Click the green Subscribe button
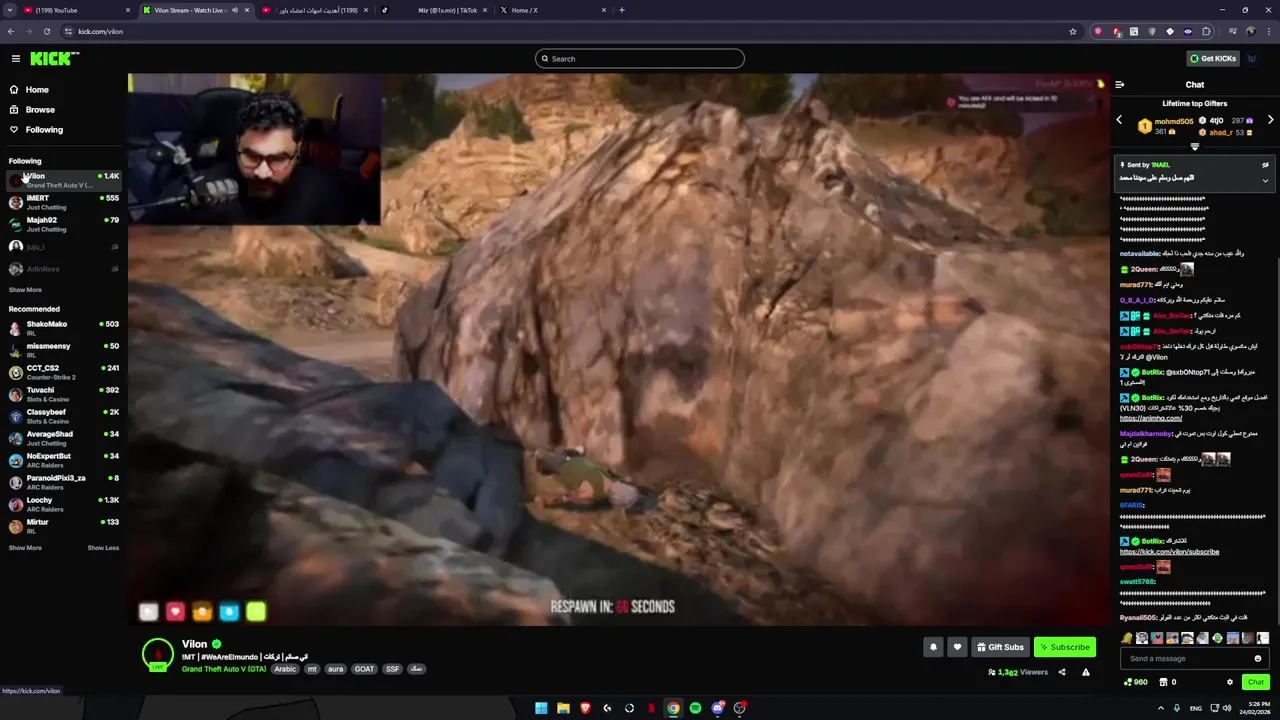This screenshot has width=1280, height=720. coord(1064,647)
